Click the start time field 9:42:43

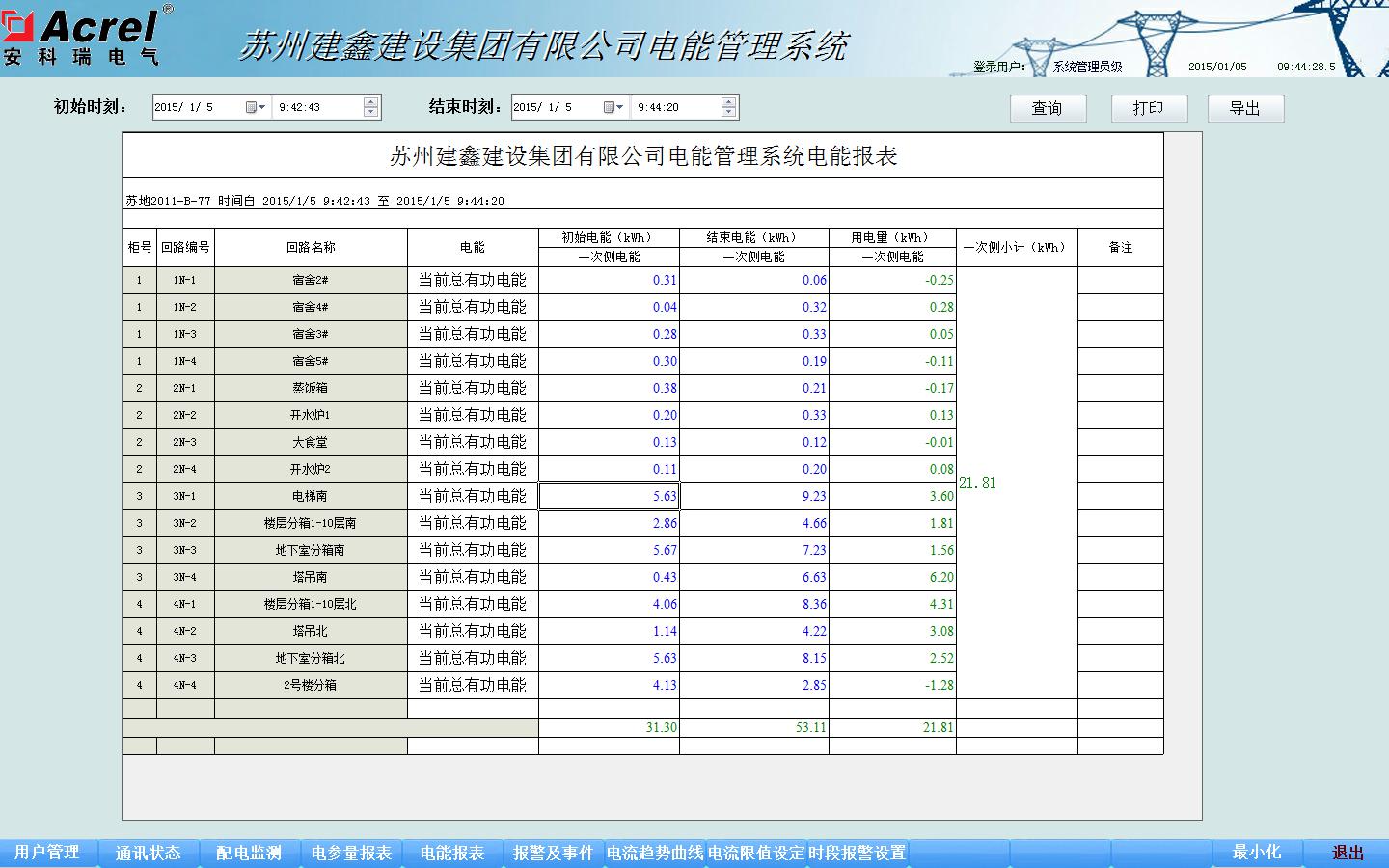pos(318,107)
